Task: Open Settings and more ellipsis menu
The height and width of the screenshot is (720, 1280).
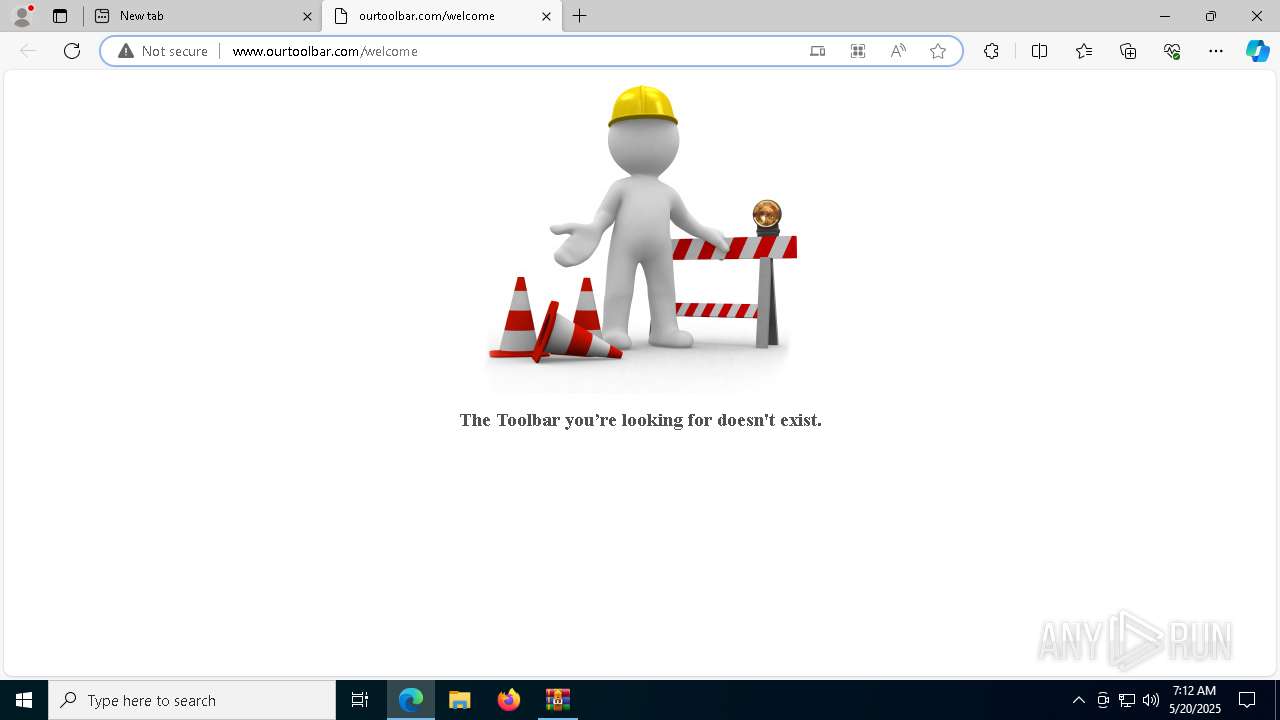Action: click(1216, 51)
